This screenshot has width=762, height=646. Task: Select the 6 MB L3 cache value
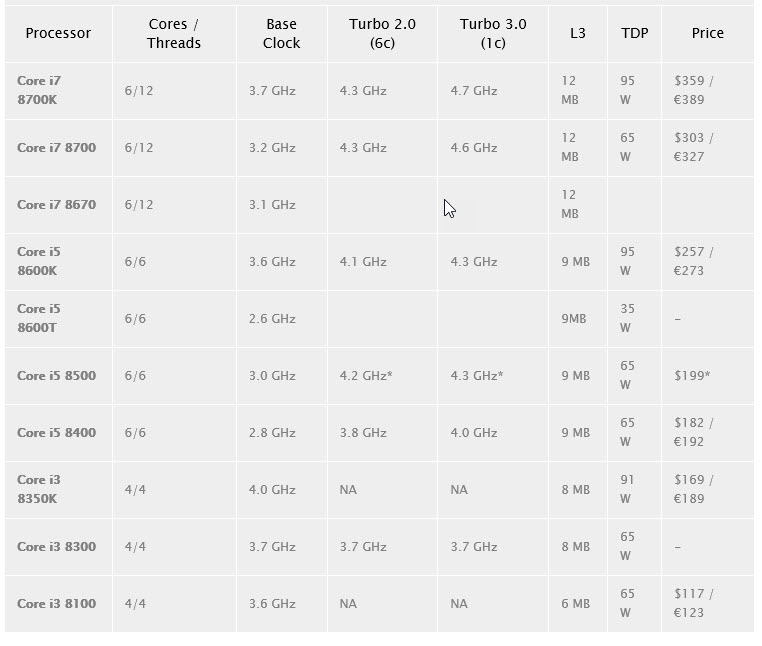click(575, 604)
